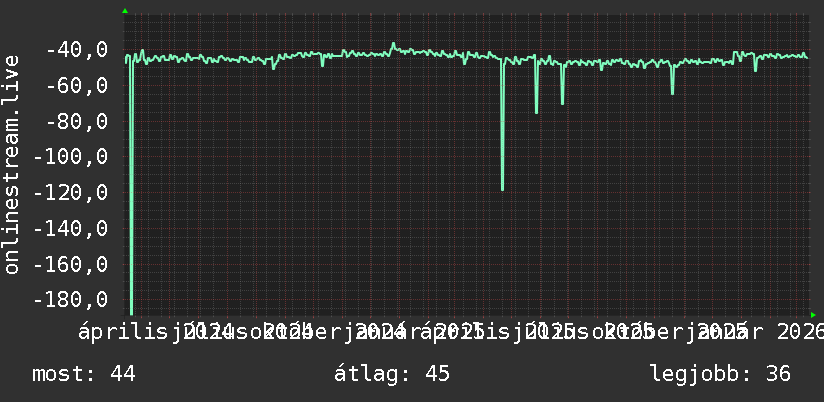Click the "legjobb: 36" statistic
Screen dimensions: 824x402
[x=720, y=374]
